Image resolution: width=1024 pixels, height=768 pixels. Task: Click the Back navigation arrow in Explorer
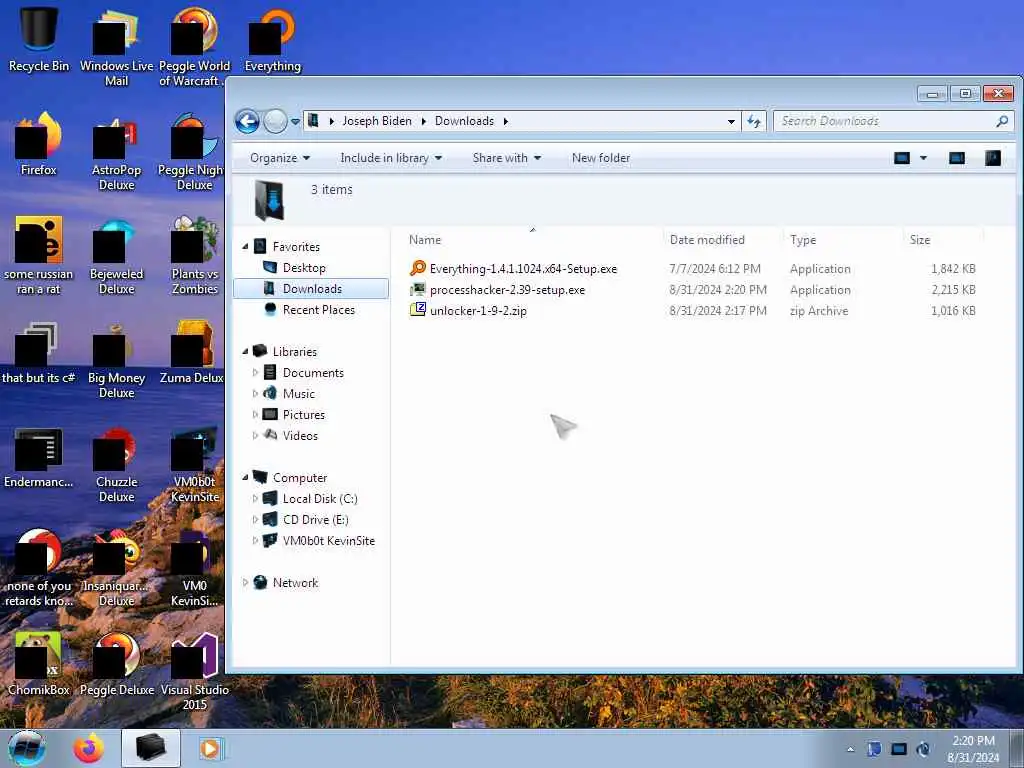pos(248,121)
